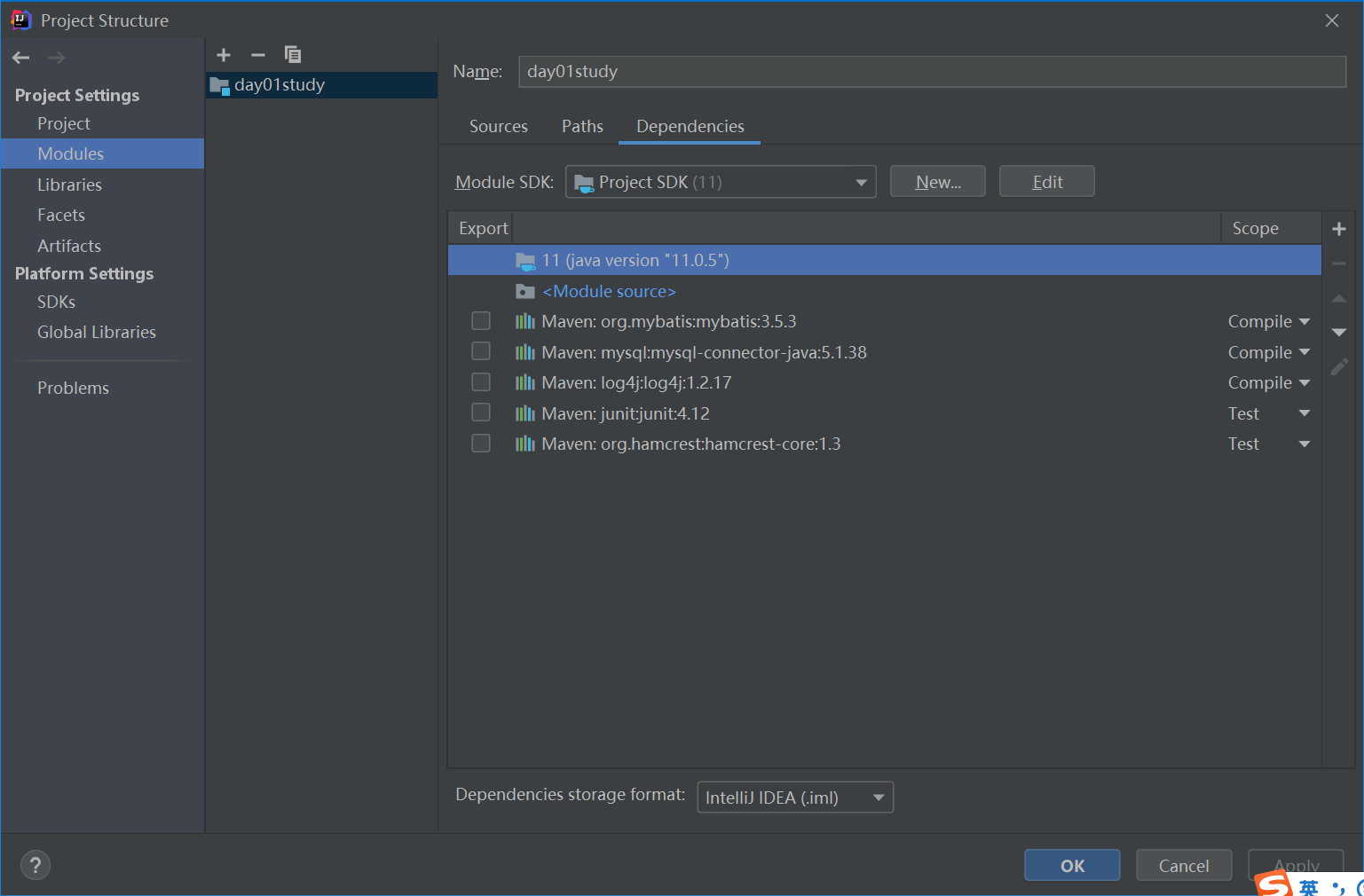Select the 11 java version row
The image size is (1364, 896).
(x=884, y=260)
